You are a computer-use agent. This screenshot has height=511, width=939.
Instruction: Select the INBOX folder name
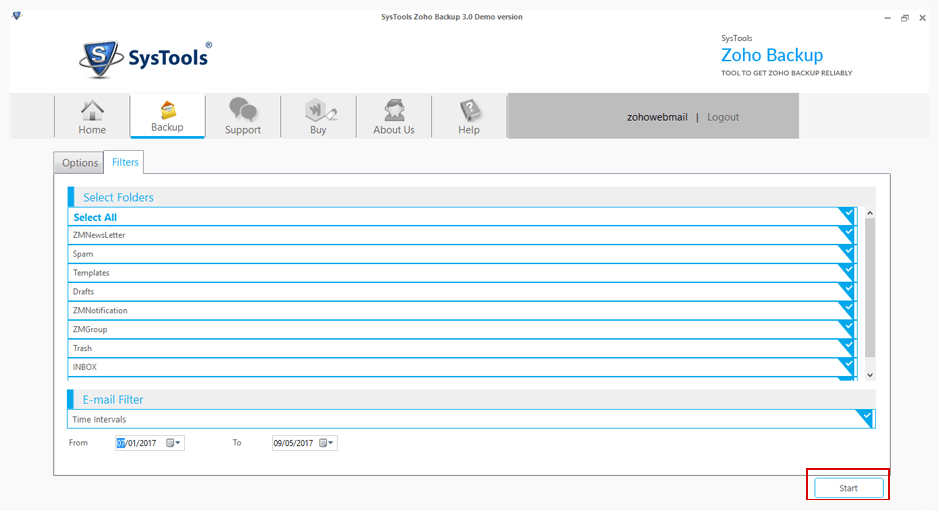(84, 367)
